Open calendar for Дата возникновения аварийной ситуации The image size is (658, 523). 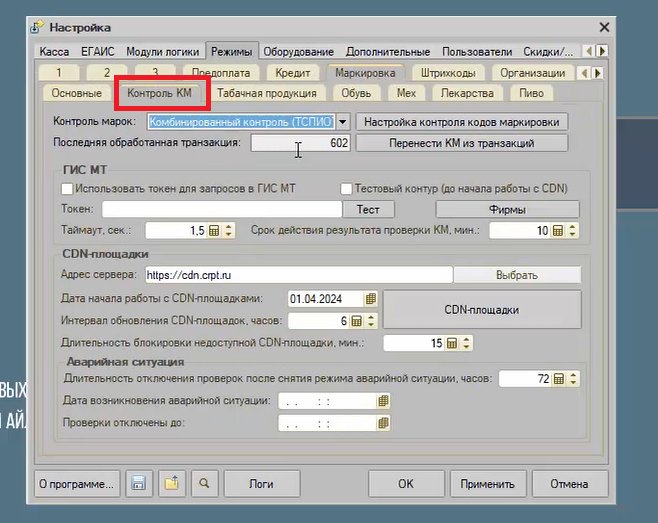383,401
